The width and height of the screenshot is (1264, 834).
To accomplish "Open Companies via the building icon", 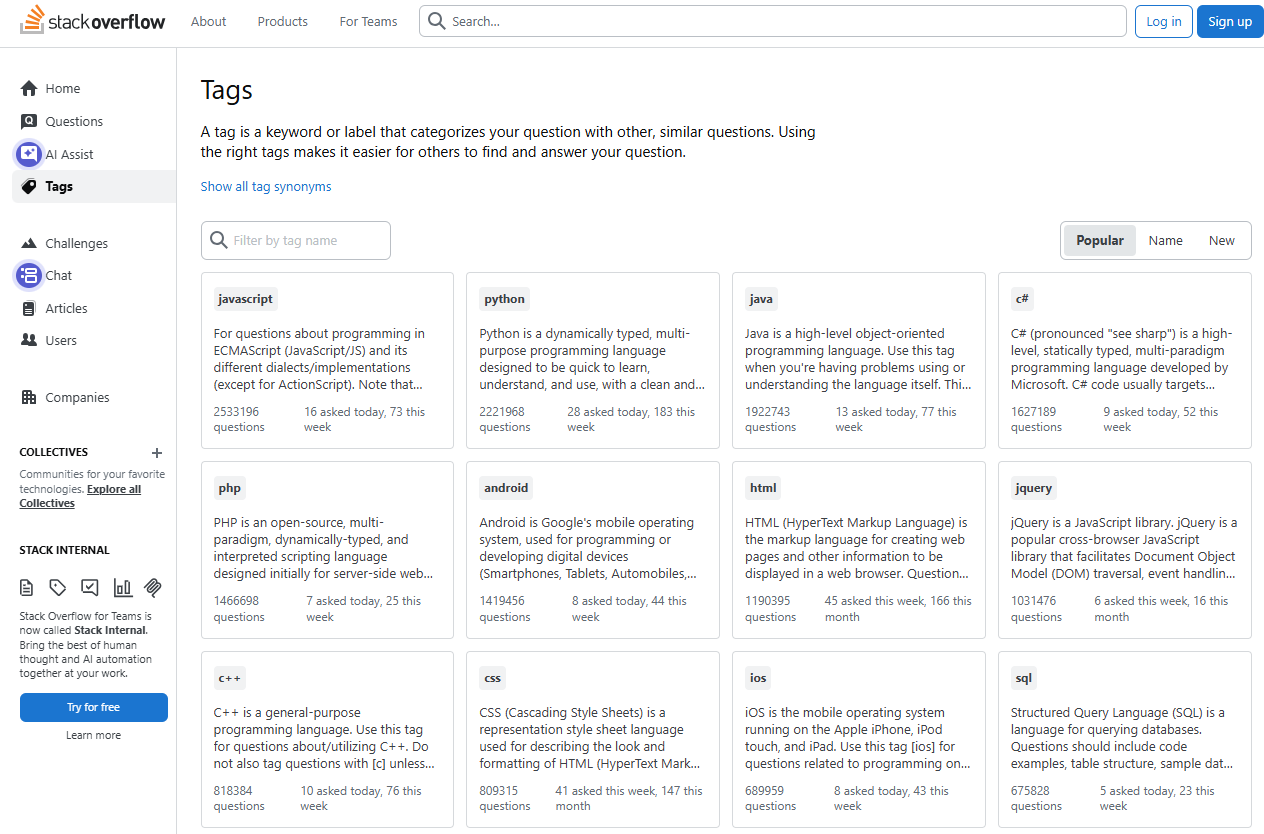I will tap(29, 397).
